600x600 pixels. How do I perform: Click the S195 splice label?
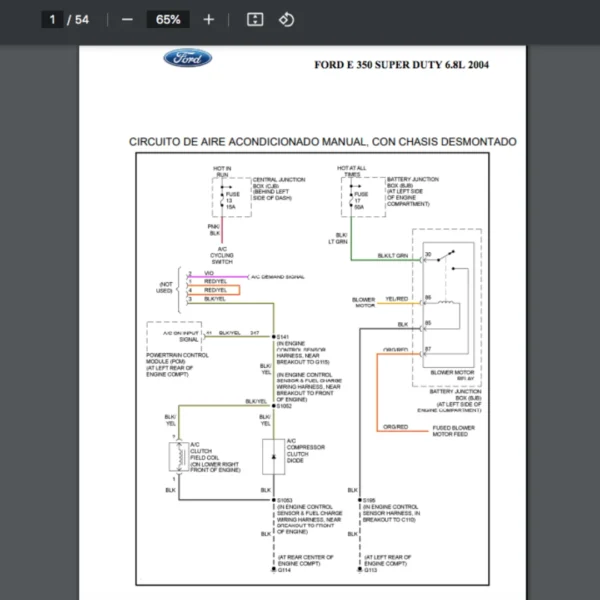(x=369, y=500)
